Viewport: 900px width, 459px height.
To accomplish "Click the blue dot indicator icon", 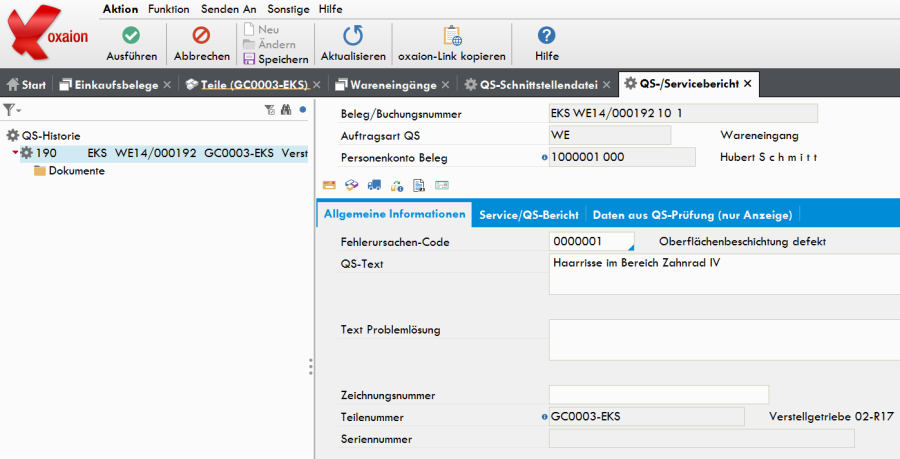I will point(303,109).
